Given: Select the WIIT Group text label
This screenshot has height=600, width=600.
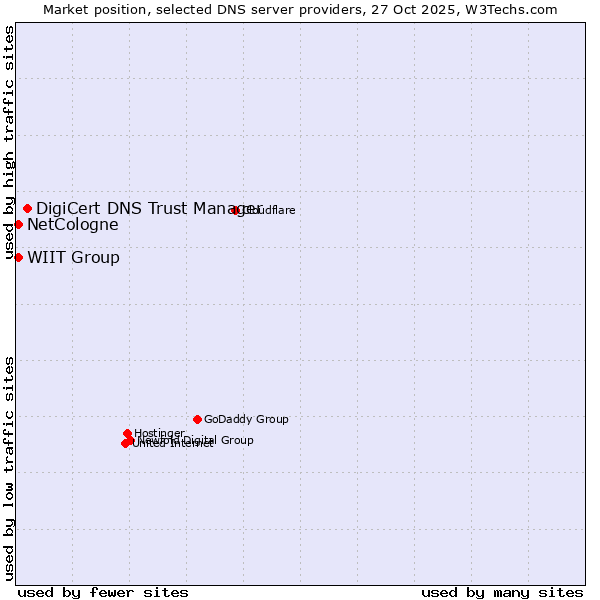Looking at the screenshot, I should [73, 258].
